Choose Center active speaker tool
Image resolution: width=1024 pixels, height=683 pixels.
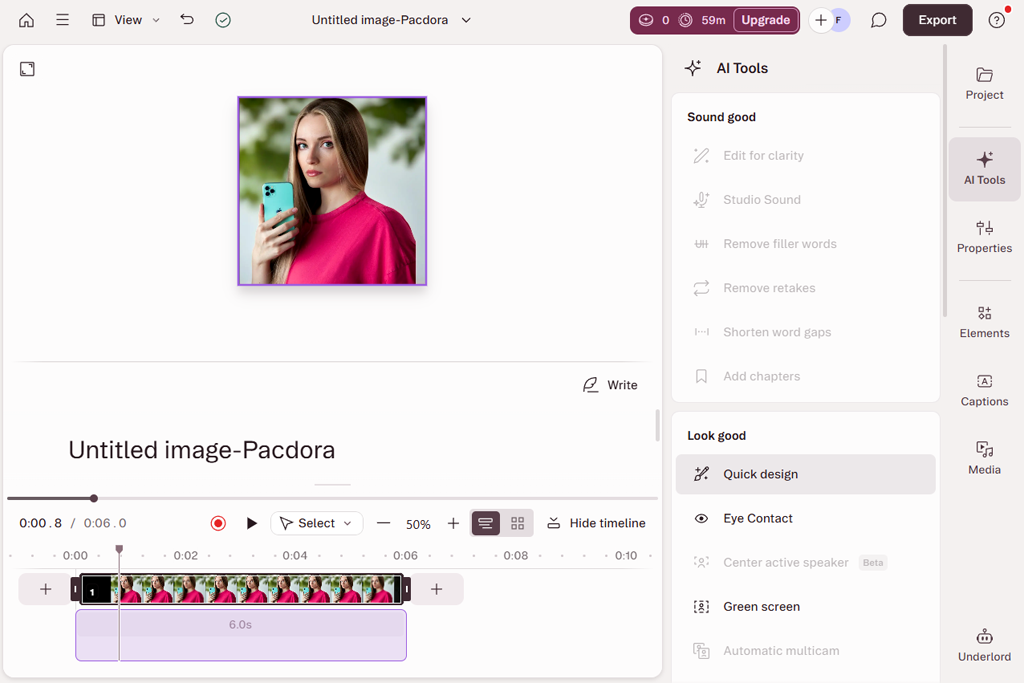tap(805, 562)
